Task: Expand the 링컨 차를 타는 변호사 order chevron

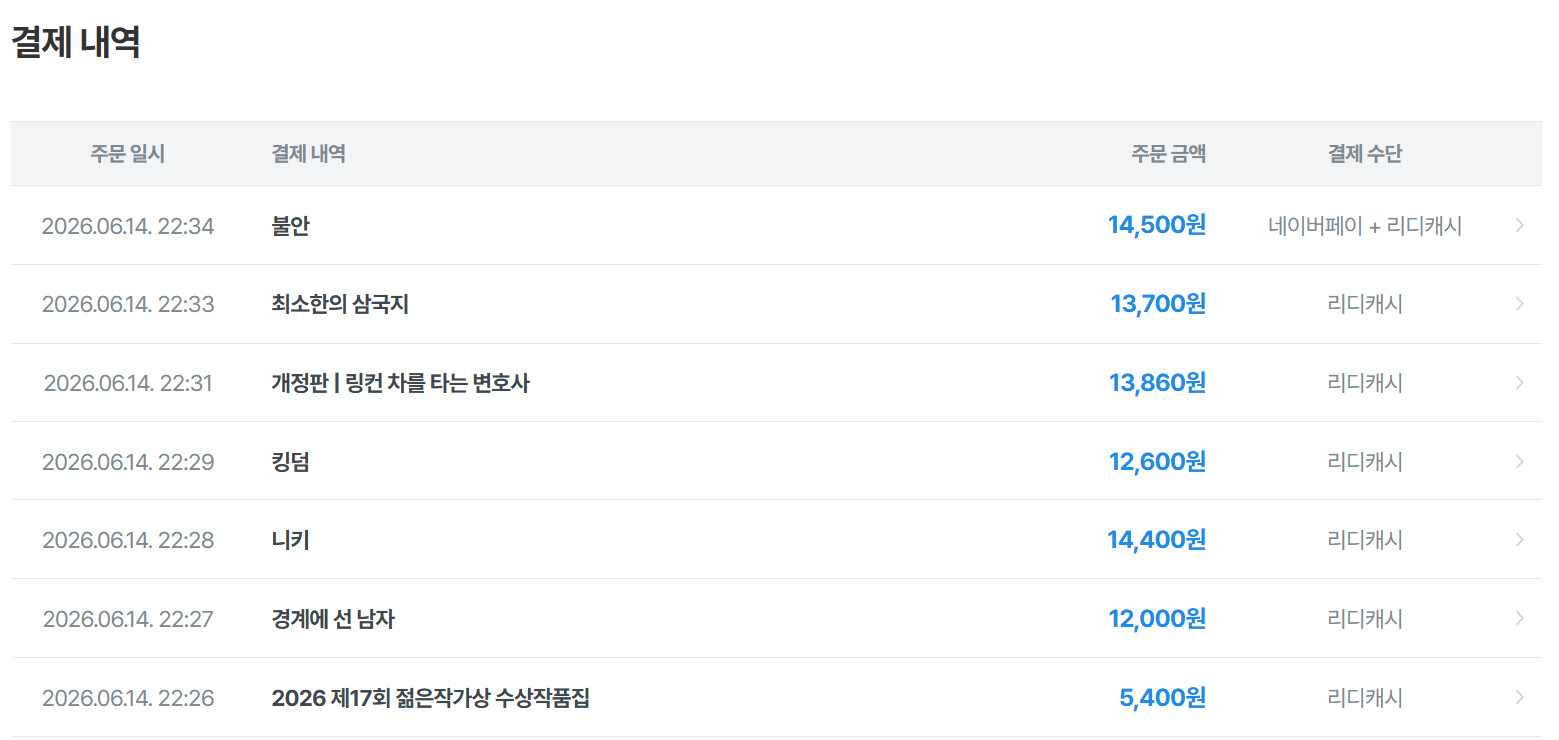Action: pyautogui.click(x=1519, y=383)
